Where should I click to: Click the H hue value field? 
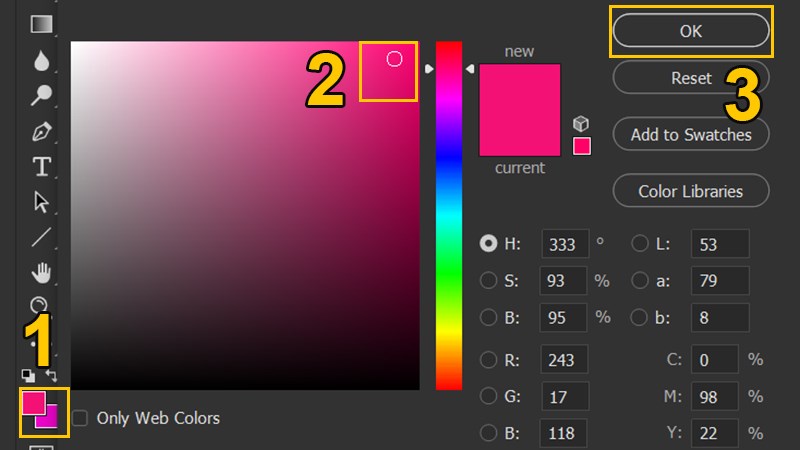(565, 243)
